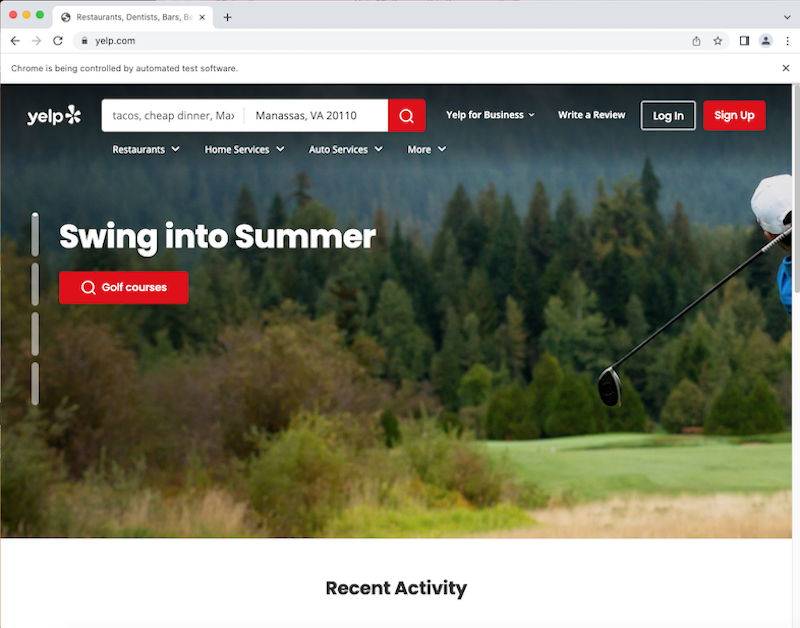
Task: Go back to previous page
Action: point(15,41)
